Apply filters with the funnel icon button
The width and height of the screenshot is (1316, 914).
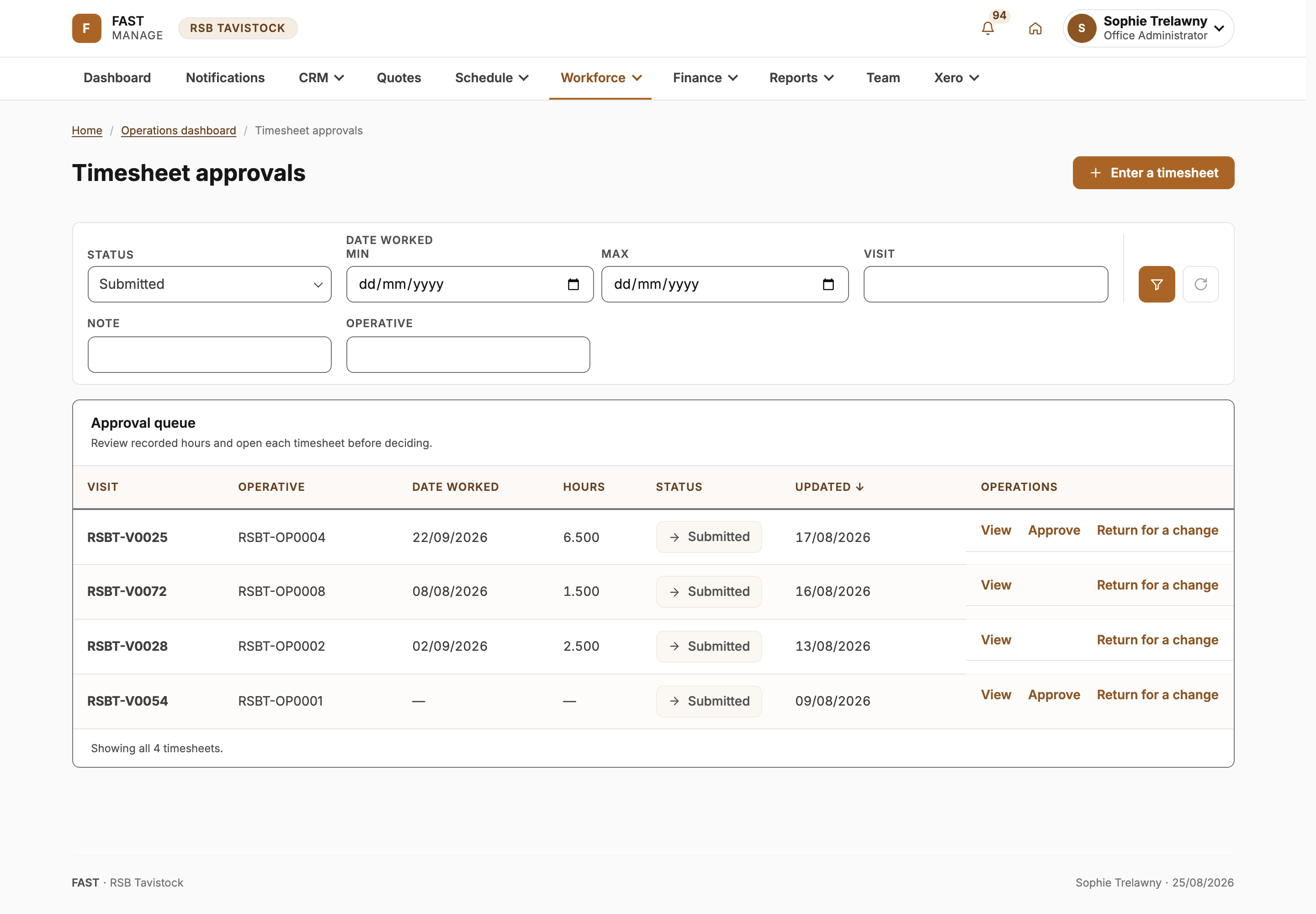1156,284
